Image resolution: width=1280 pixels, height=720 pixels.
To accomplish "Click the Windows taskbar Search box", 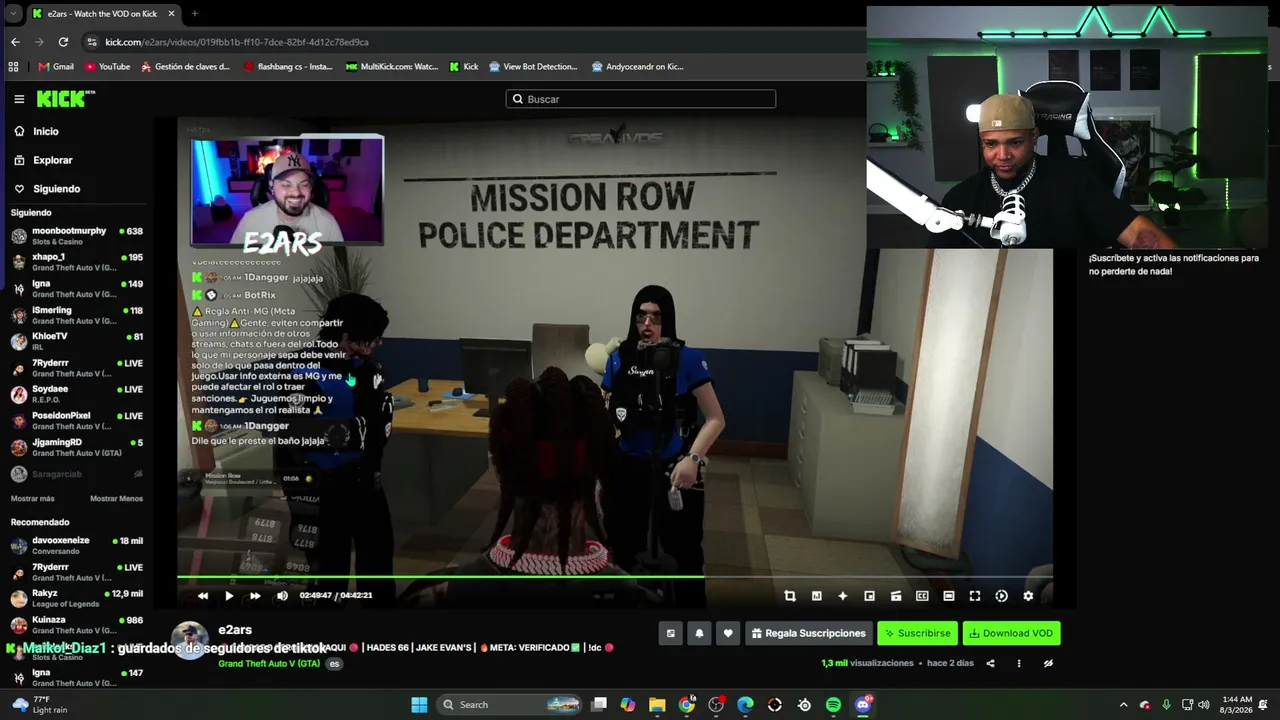I will (510, 705).
